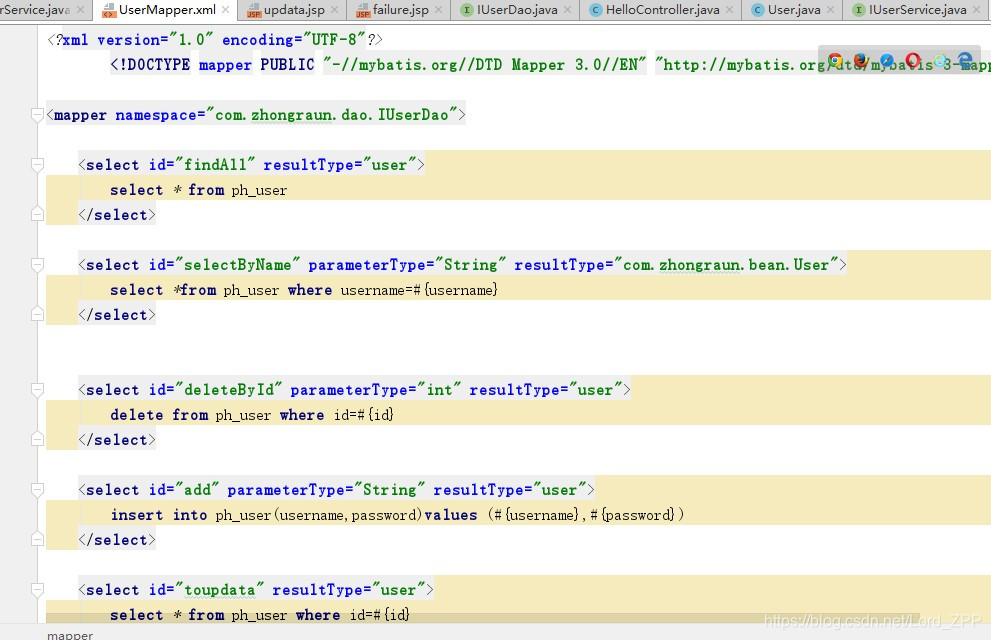The width and height of the screenshot is (991, 640).
Task: Switch to the UserMapper.xml tab
Action: point(167,9)
